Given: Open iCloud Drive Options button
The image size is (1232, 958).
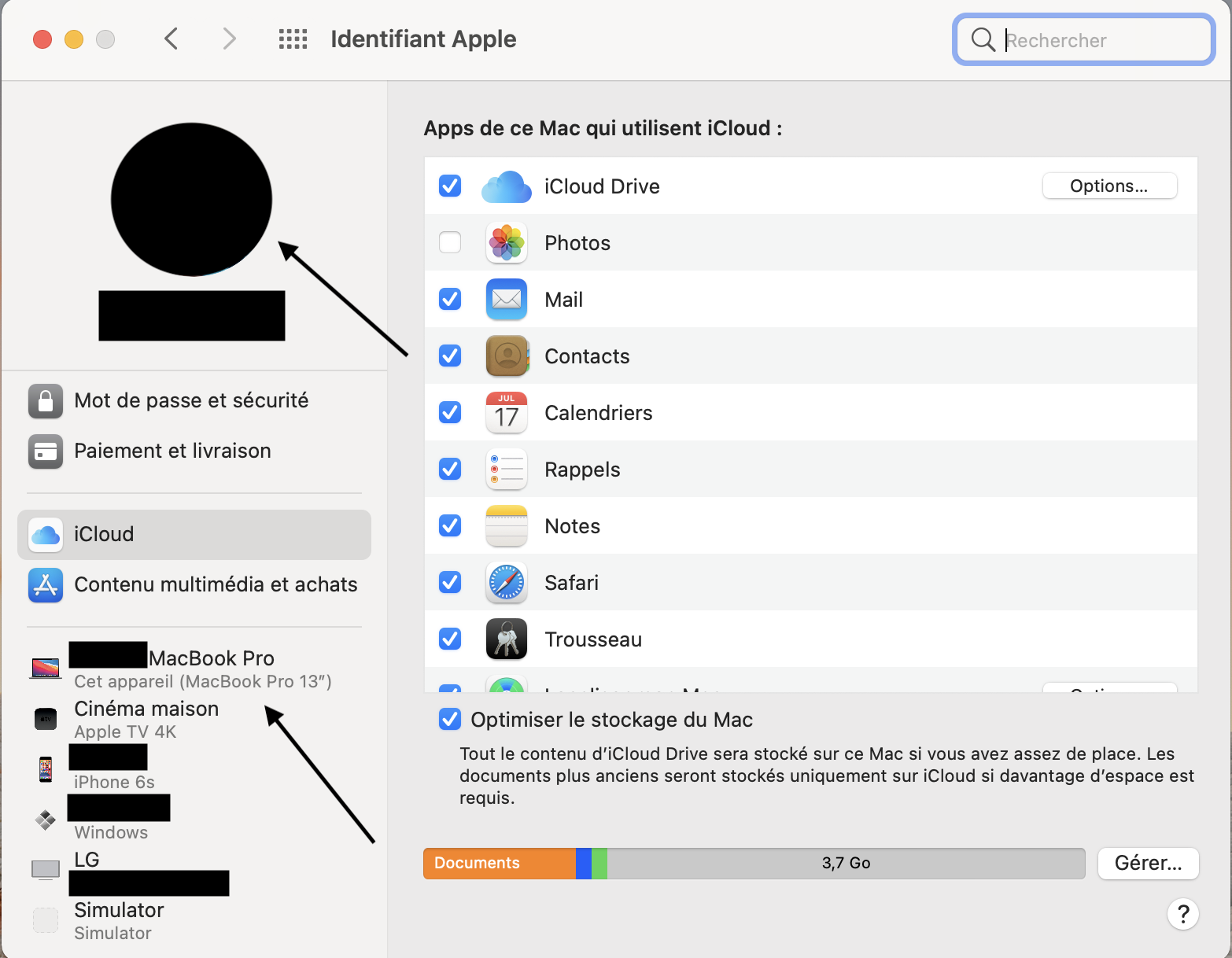Looking at the screenshot, I should coord(1108,186).
